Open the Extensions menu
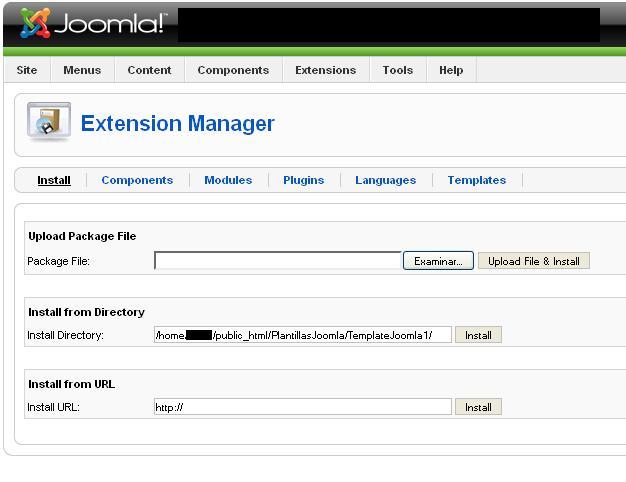Image resolution: width=626 pixels, height=482 pixels. pyautogui.click(x=326, y=70)
